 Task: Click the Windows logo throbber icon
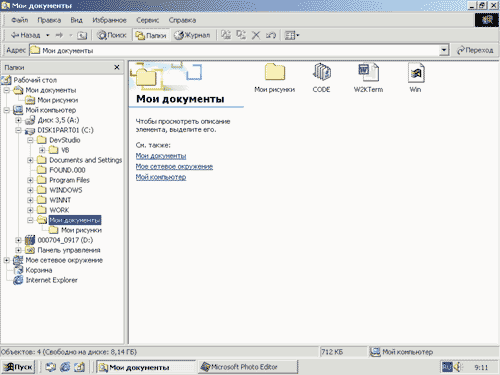coord(487,20)
